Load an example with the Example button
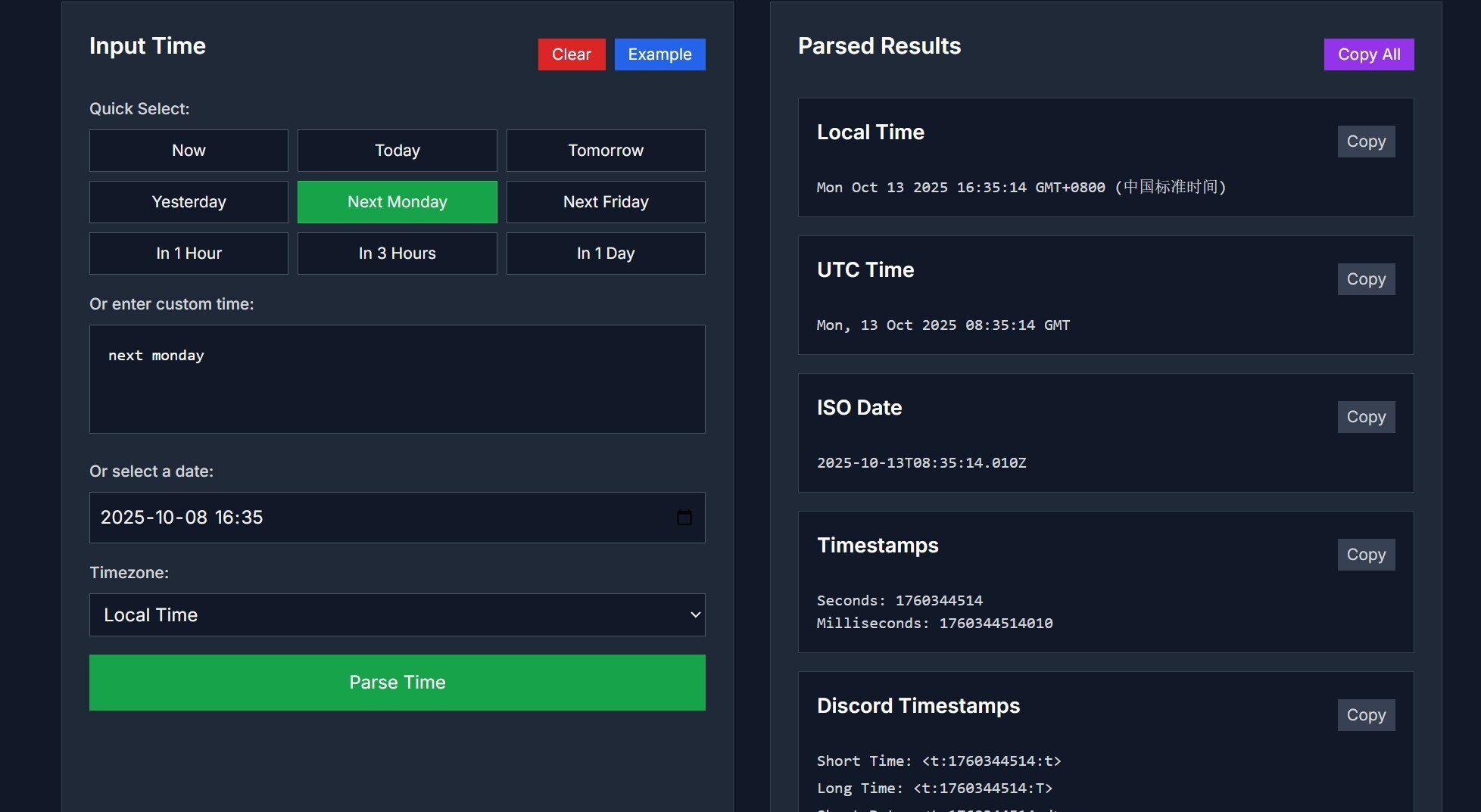 pyautogui.click(x=659, y=54)
